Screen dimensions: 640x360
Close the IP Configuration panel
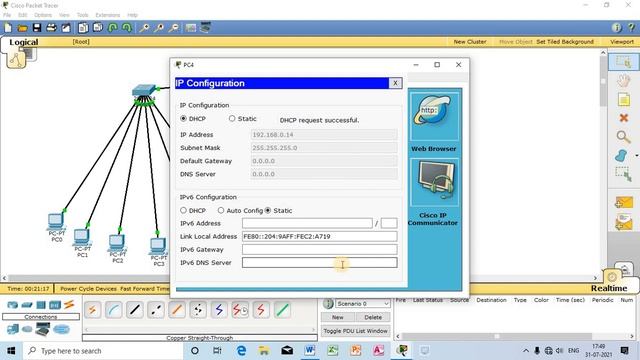(395, 83)
